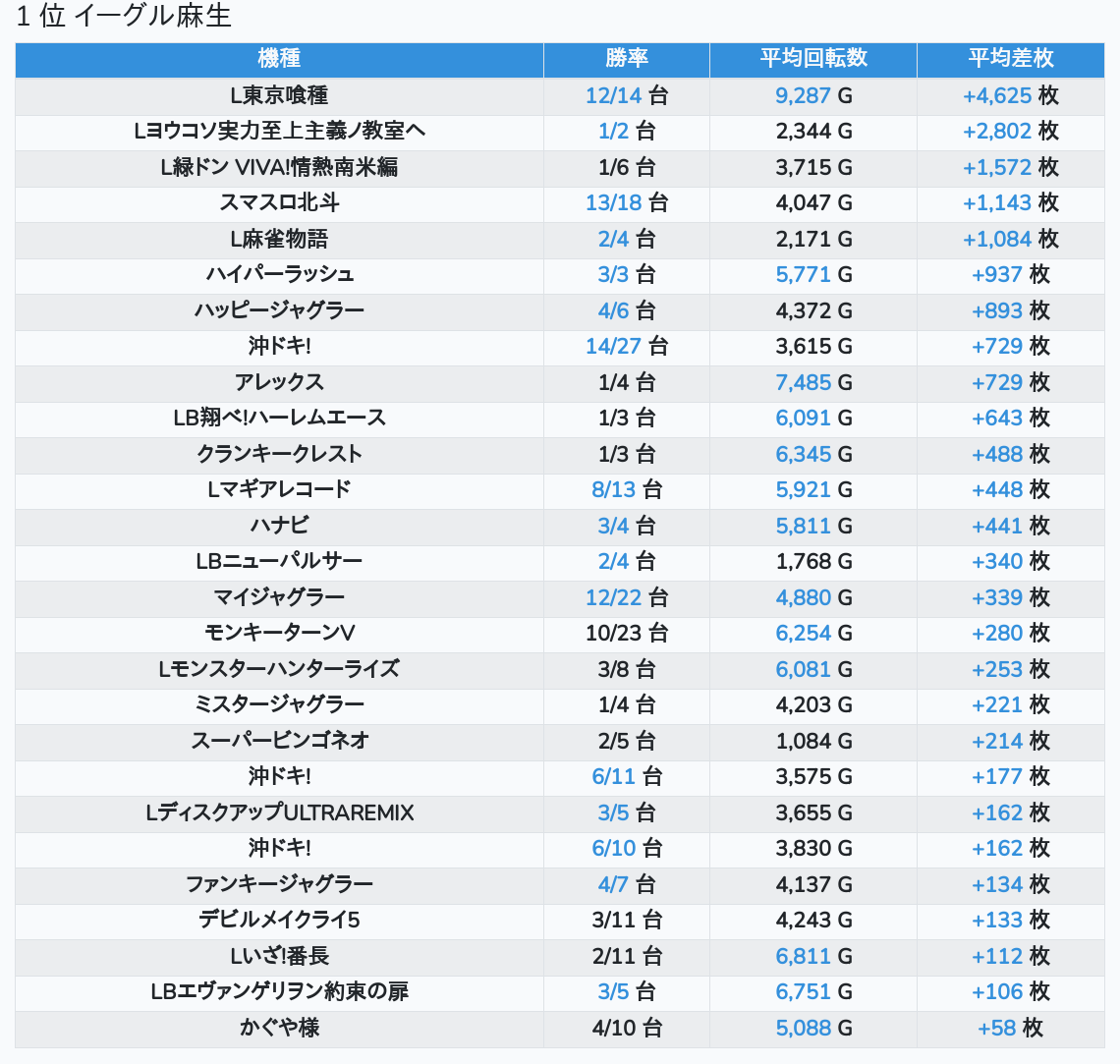Click the 勝率 column header
1120x1064 pixels.
tap(627, 59)
